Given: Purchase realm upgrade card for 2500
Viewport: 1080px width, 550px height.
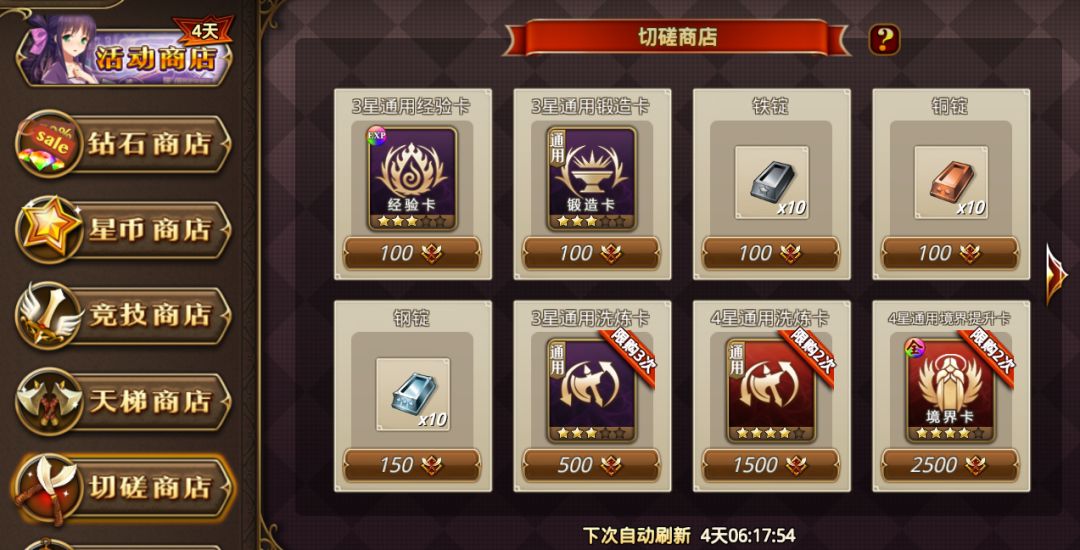Looking at the screenshot, I should click(x=951, y=465).
